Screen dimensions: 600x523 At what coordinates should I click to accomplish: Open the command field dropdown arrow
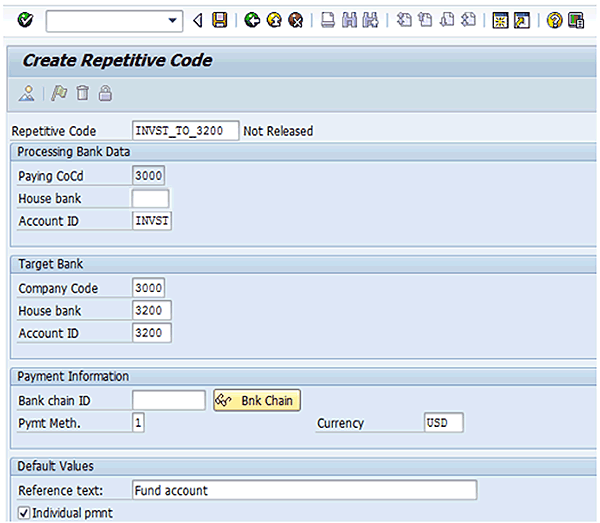point(175,20)
